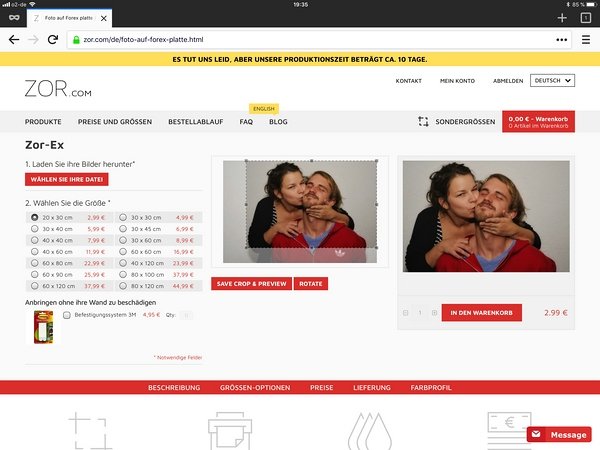Open the Kontakt link
Image resolution: width=600 pixels, height=450 pixels.
click(x=409, y=81)
